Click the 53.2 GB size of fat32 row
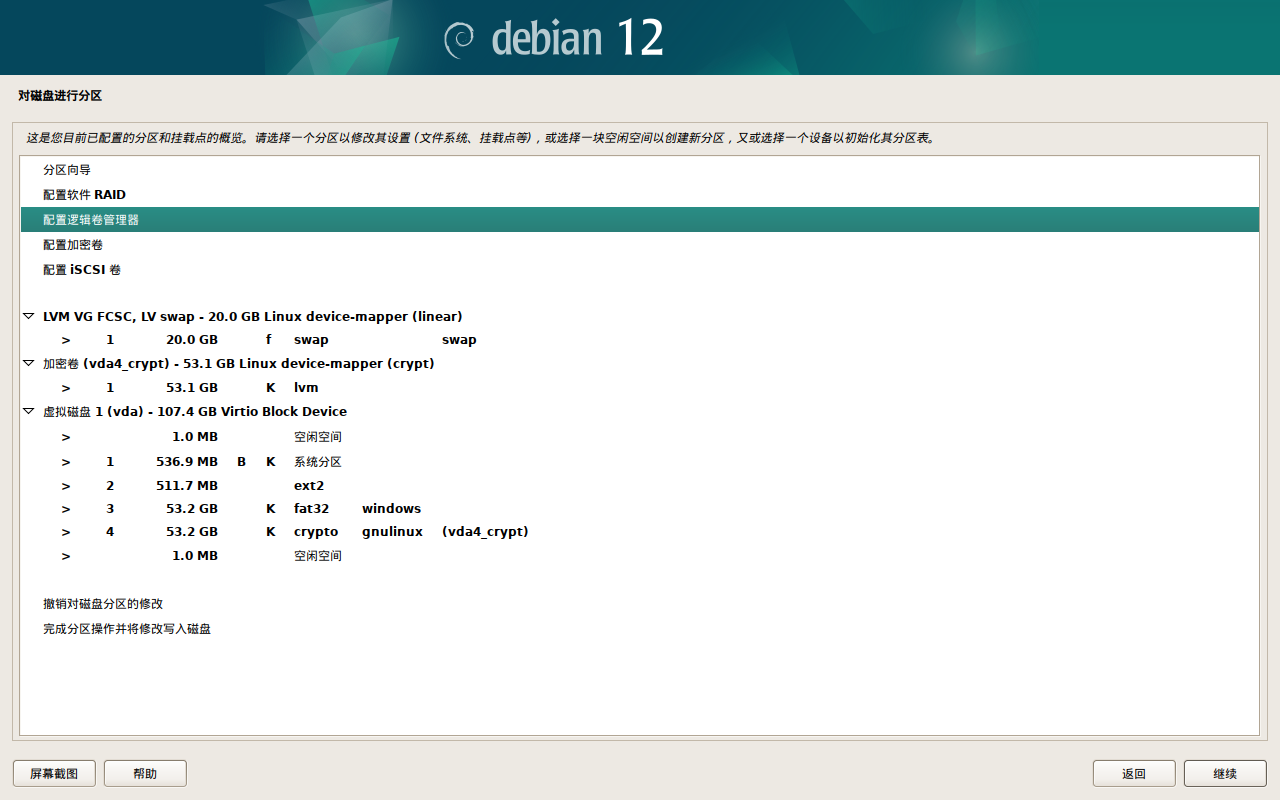The width and height of the screenshot is (1280, 800). [192, 509]
